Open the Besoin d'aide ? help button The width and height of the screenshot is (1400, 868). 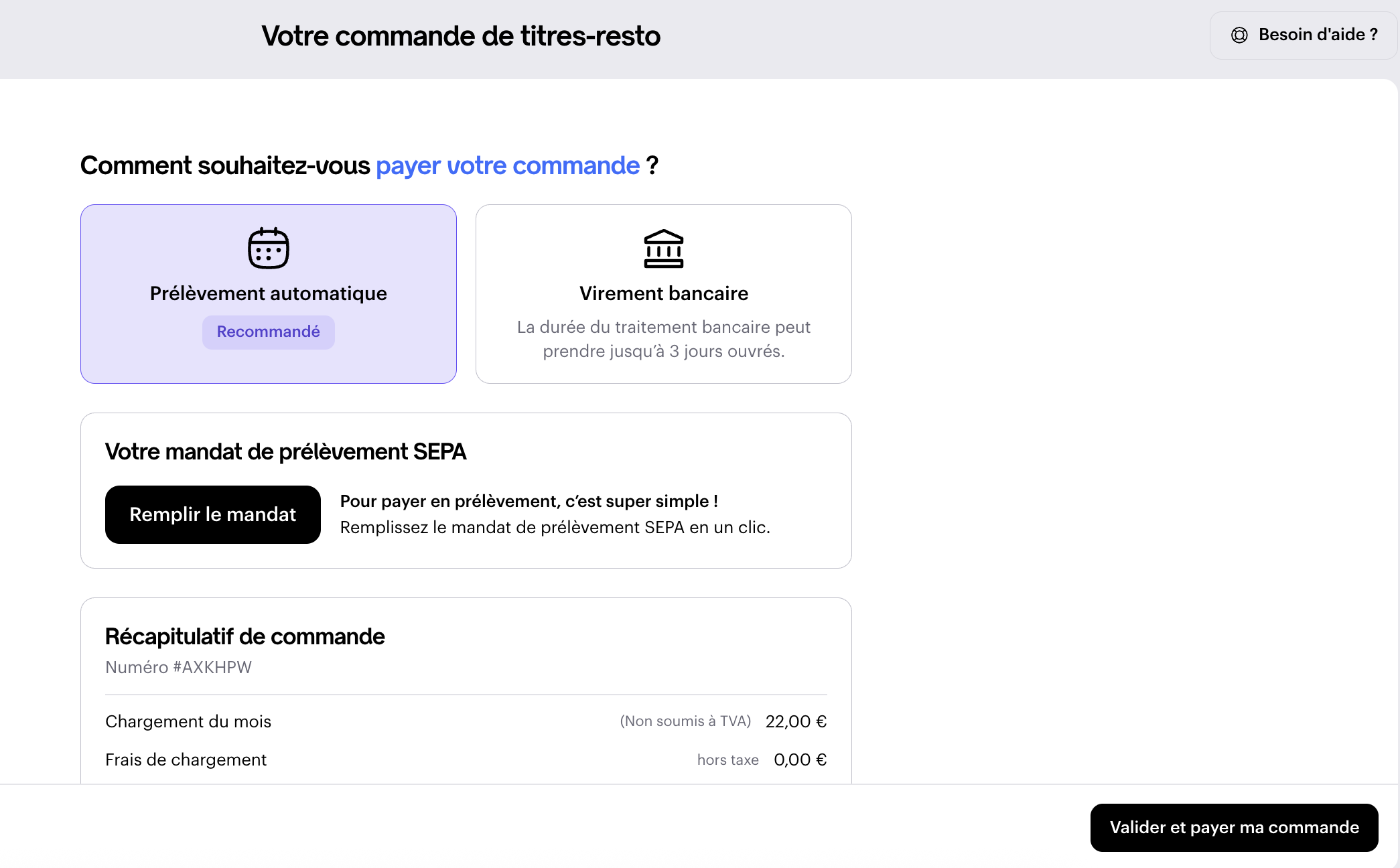[1304, 35]
